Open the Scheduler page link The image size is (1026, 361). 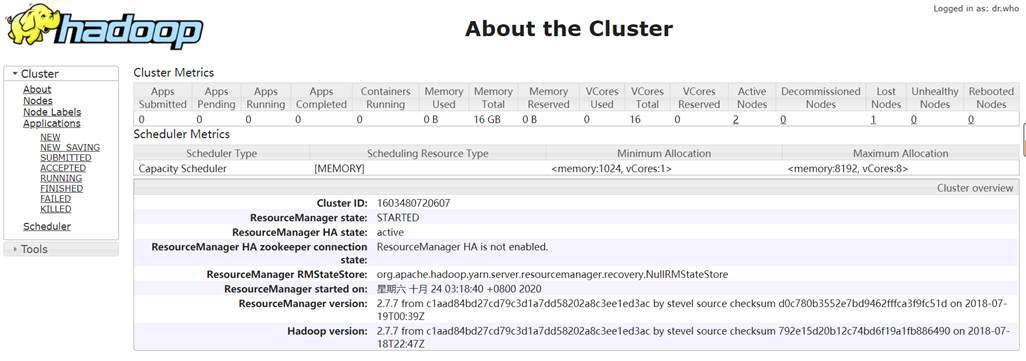46,227
